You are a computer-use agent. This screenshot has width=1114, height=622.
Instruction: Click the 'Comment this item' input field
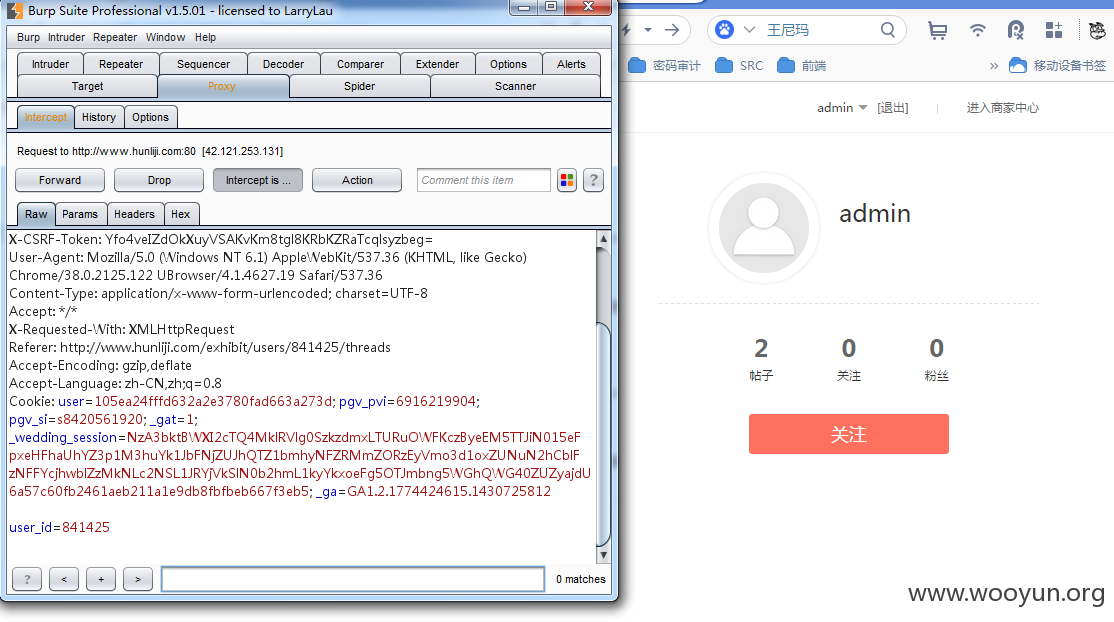[x=483, y=181]
